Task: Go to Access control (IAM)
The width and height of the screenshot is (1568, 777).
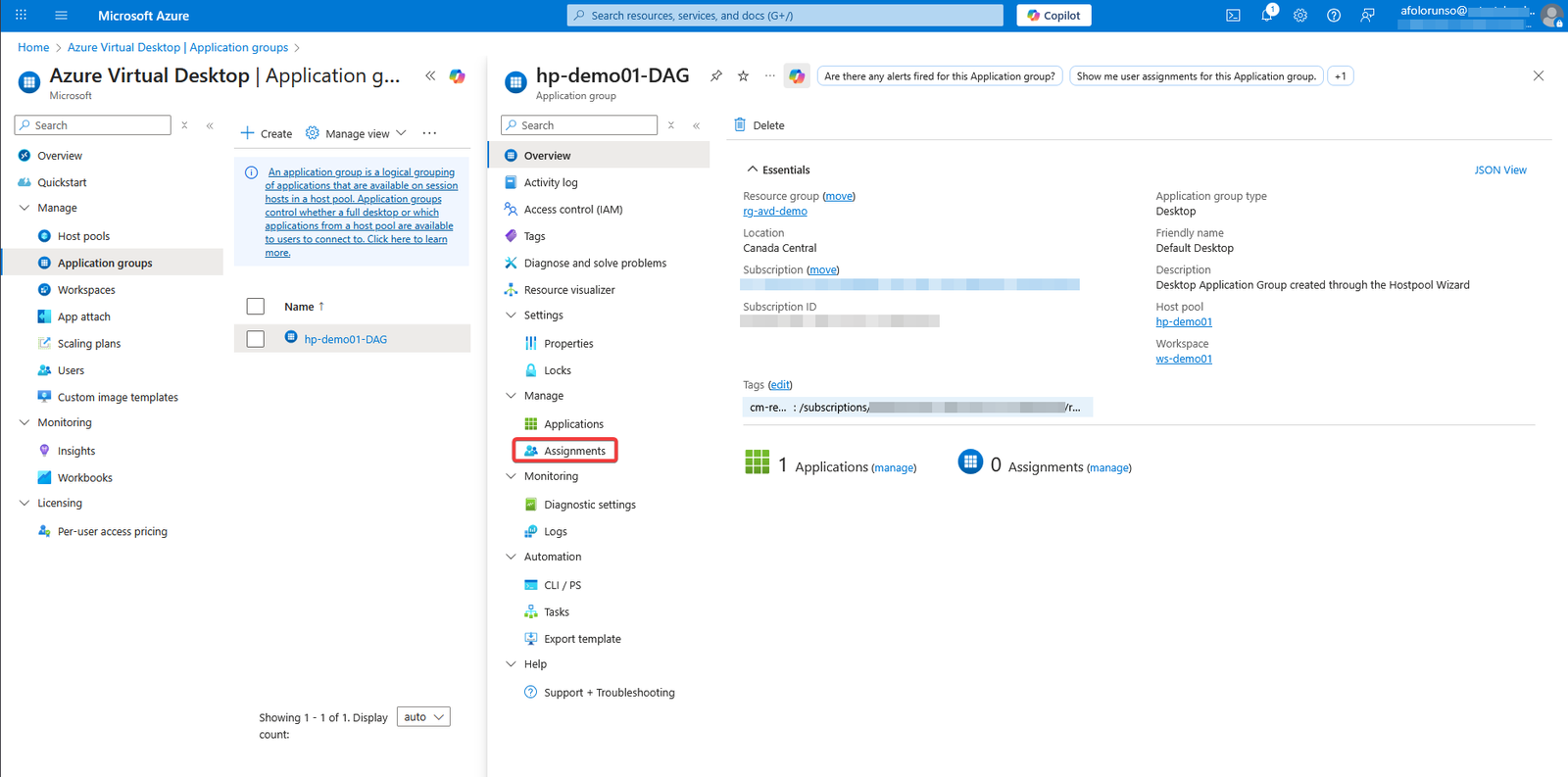Action: click(x=572, y=210)
